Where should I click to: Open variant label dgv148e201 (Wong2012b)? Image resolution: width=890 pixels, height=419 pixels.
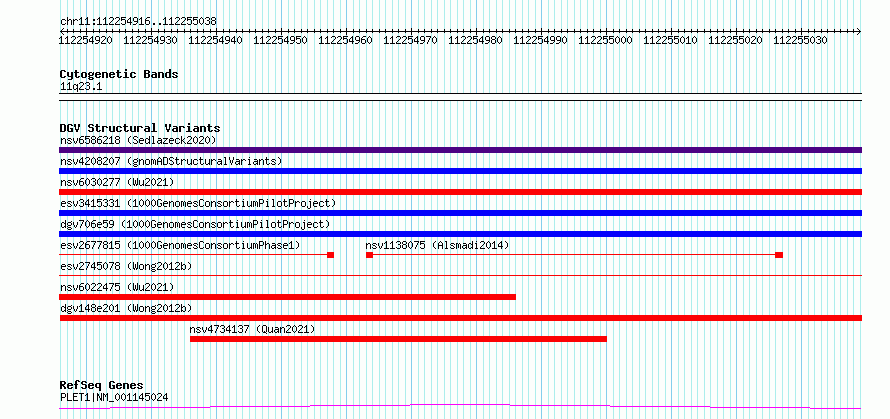tap(126, 308)
